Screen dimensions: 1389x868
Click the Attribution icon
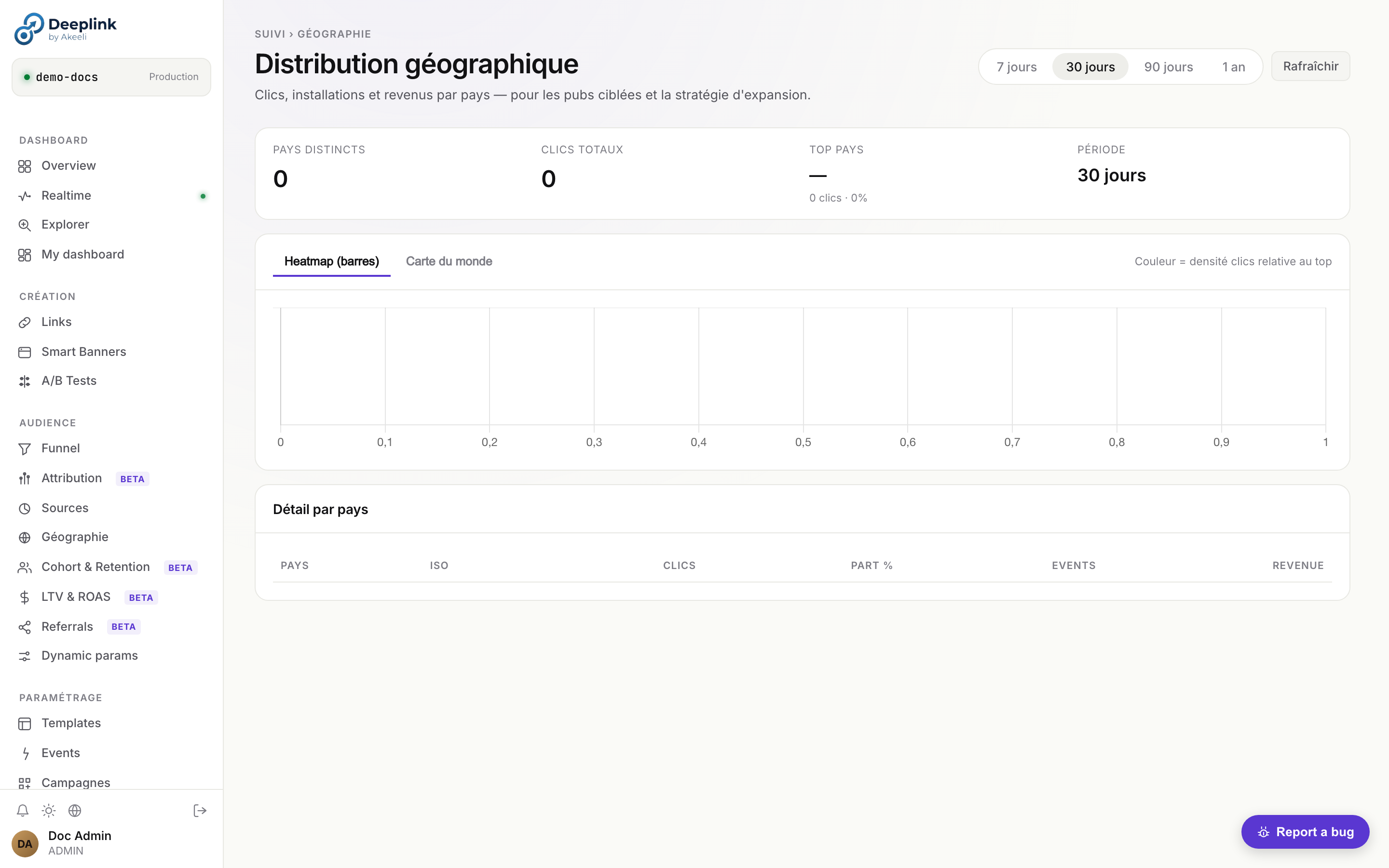click(x=24, y=479)
